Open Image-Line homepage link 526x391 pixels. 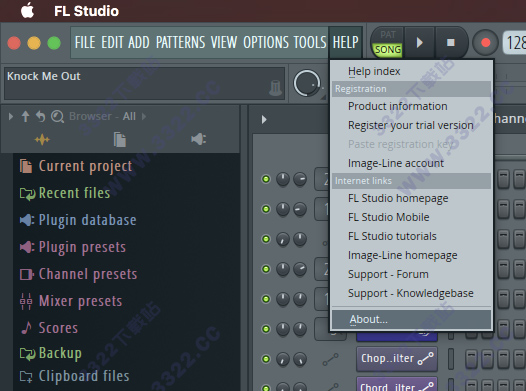pos(411,255)
